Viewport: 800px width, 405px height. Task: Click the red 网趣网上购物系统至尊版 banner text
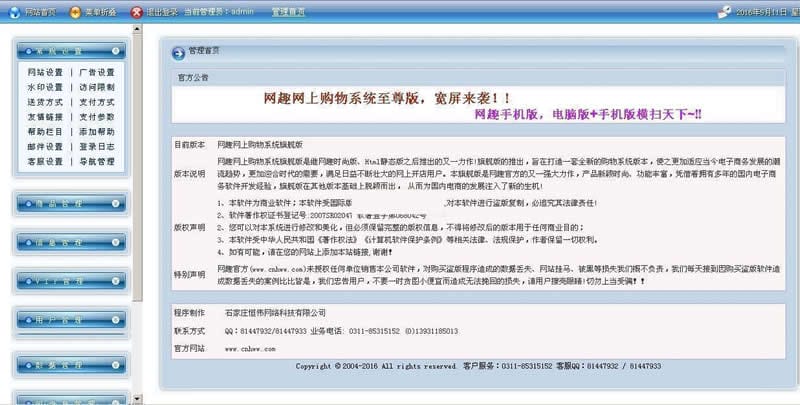click(386, 98)
